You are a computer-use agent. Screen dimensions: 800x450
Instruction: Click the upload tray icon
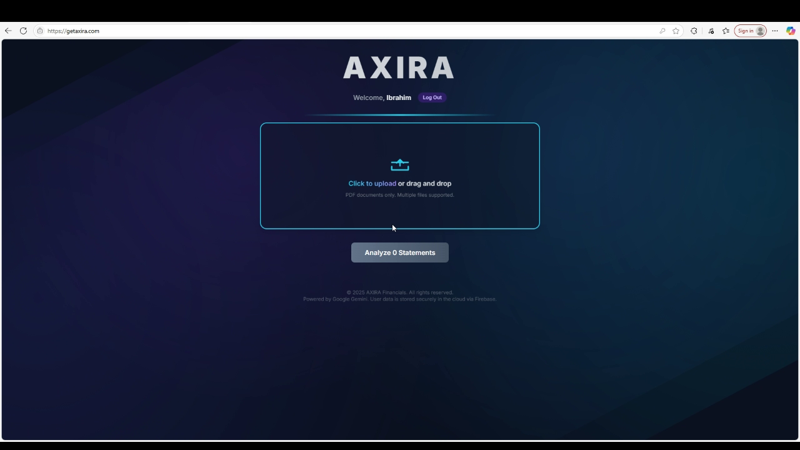pyautogui.click(x=399, y=165)
